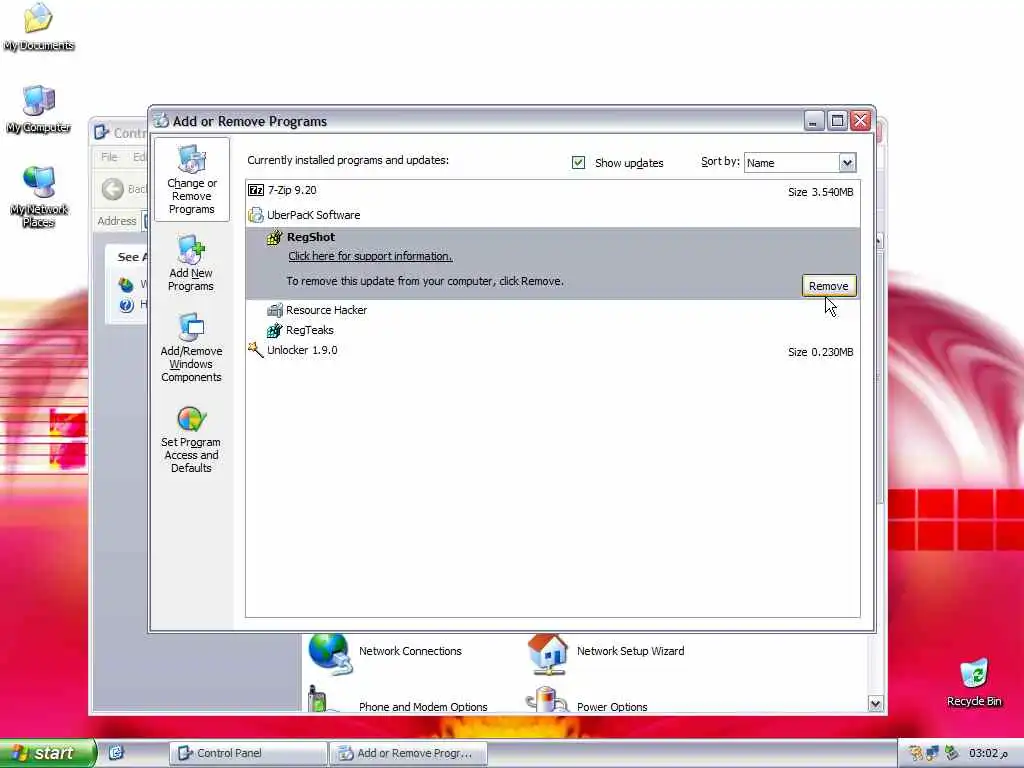
Task: Open the Sort by Name dropdown
Action: tap(847, 163)
